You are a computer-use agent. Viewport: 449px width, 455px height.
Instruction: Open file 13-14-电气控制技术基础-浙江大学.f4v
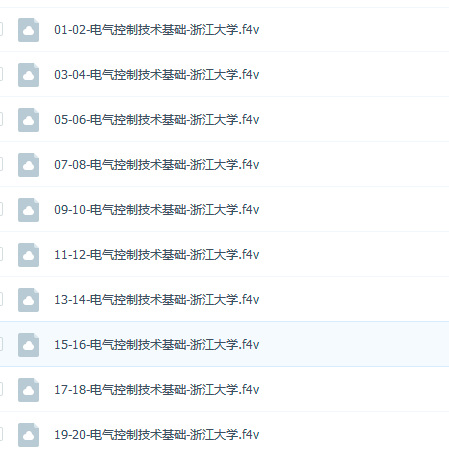pos(157,300)
